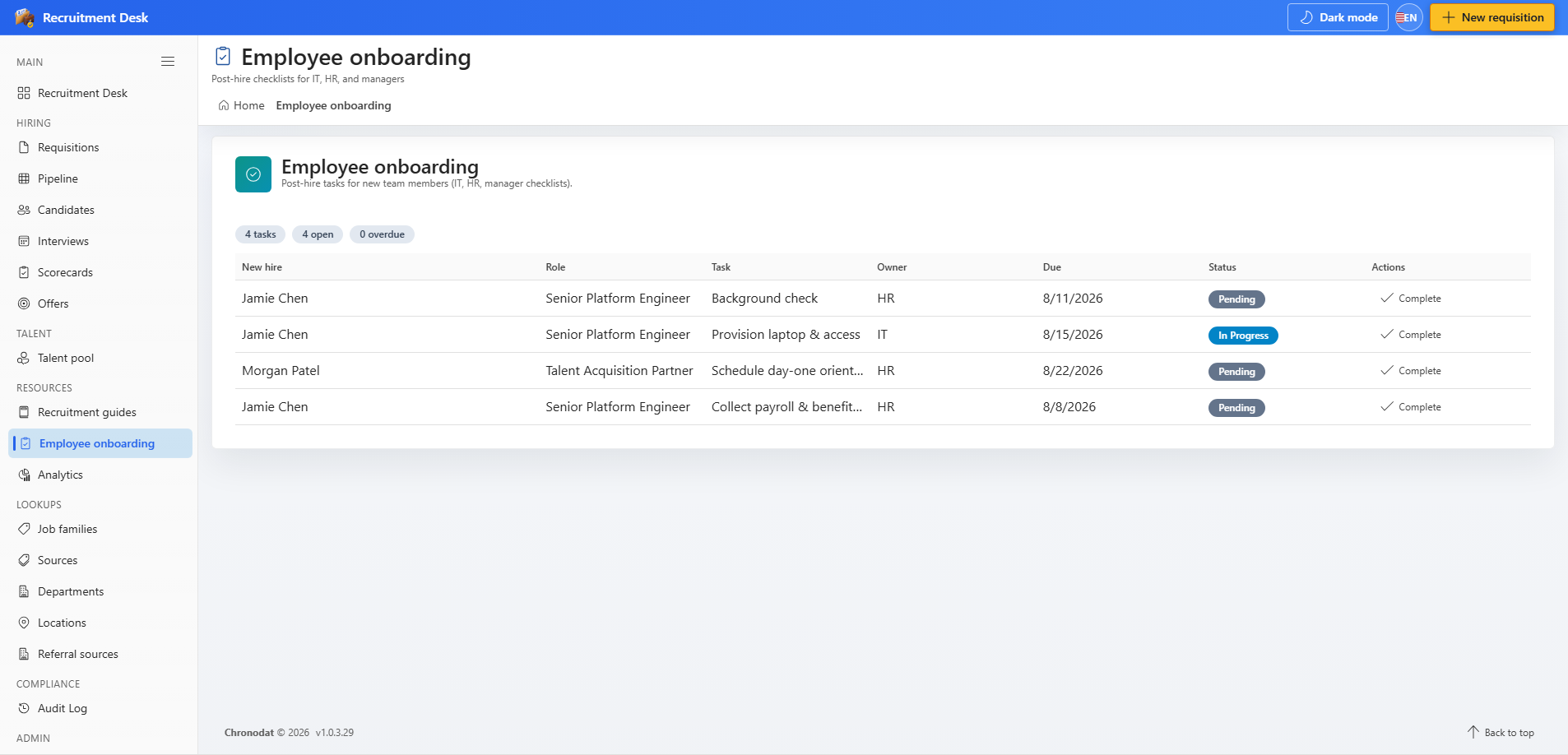The image size is (1568, 755).
Task: Click the page title clipboard icon
Action: pos(223,56)
